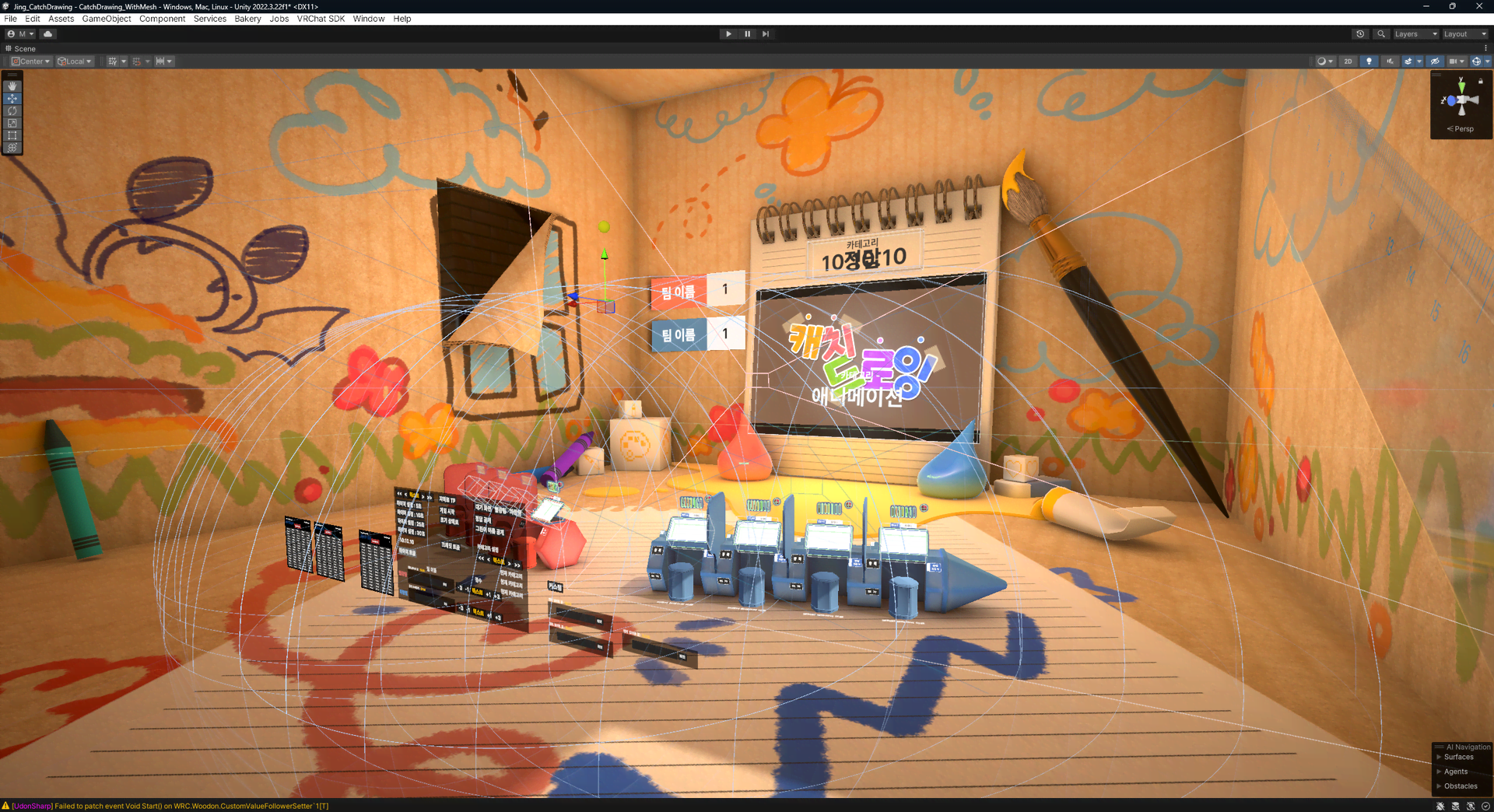The image size is (1494, 812).
Task: Click the auto-generate lighting status icon
Action: click(x=1471, y=806)
